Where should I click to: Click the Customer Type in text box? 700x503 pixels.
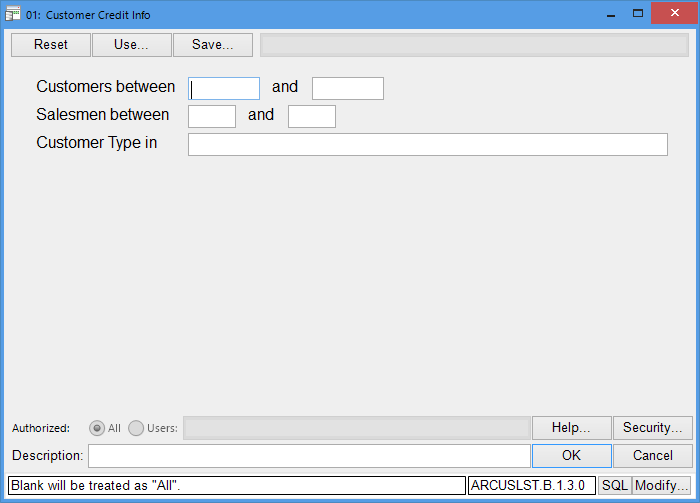coord(427,145)
